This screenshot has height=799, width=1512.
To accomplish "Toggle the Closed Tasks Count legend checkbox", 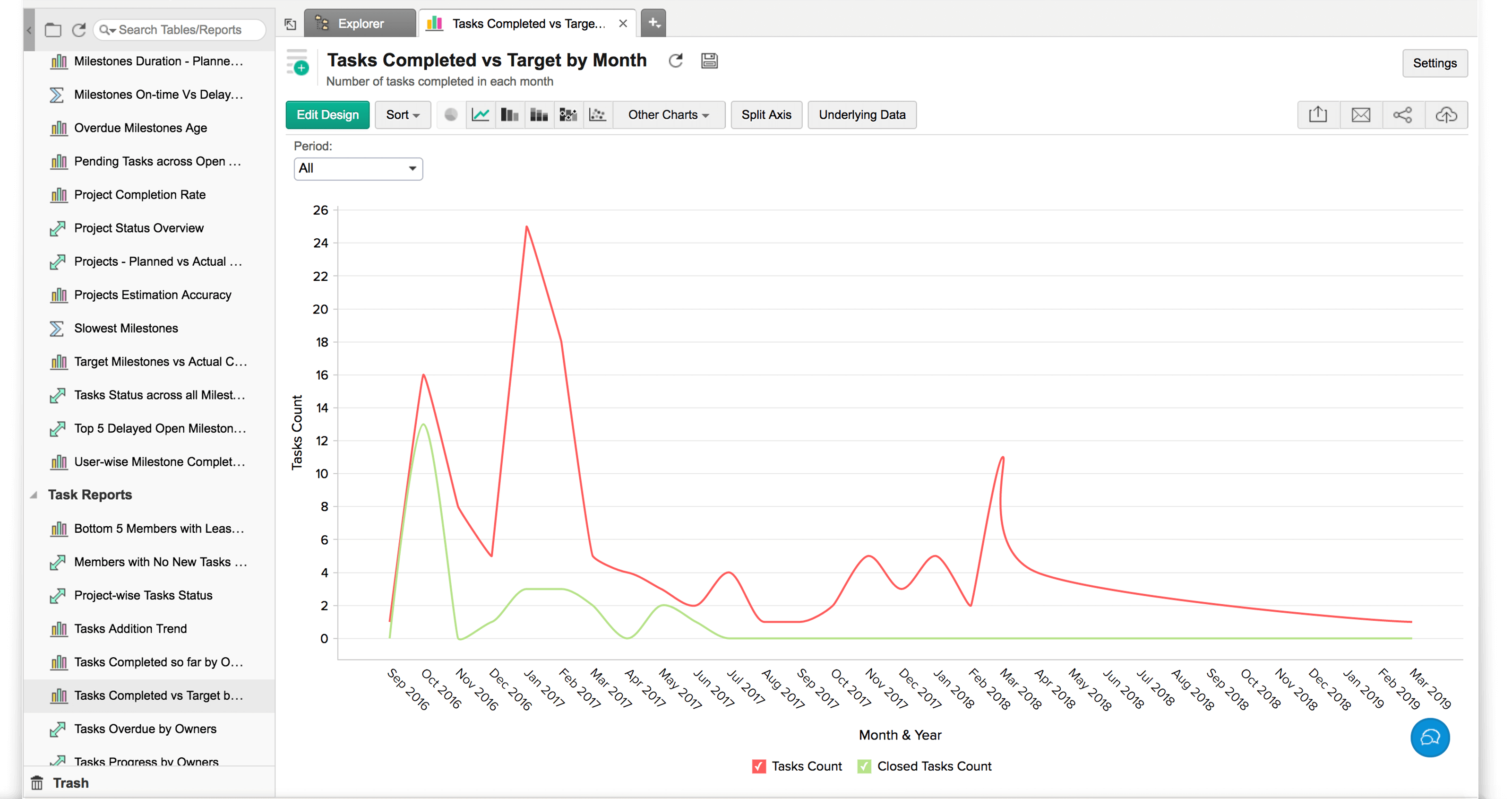I will (x=864, y=766).
